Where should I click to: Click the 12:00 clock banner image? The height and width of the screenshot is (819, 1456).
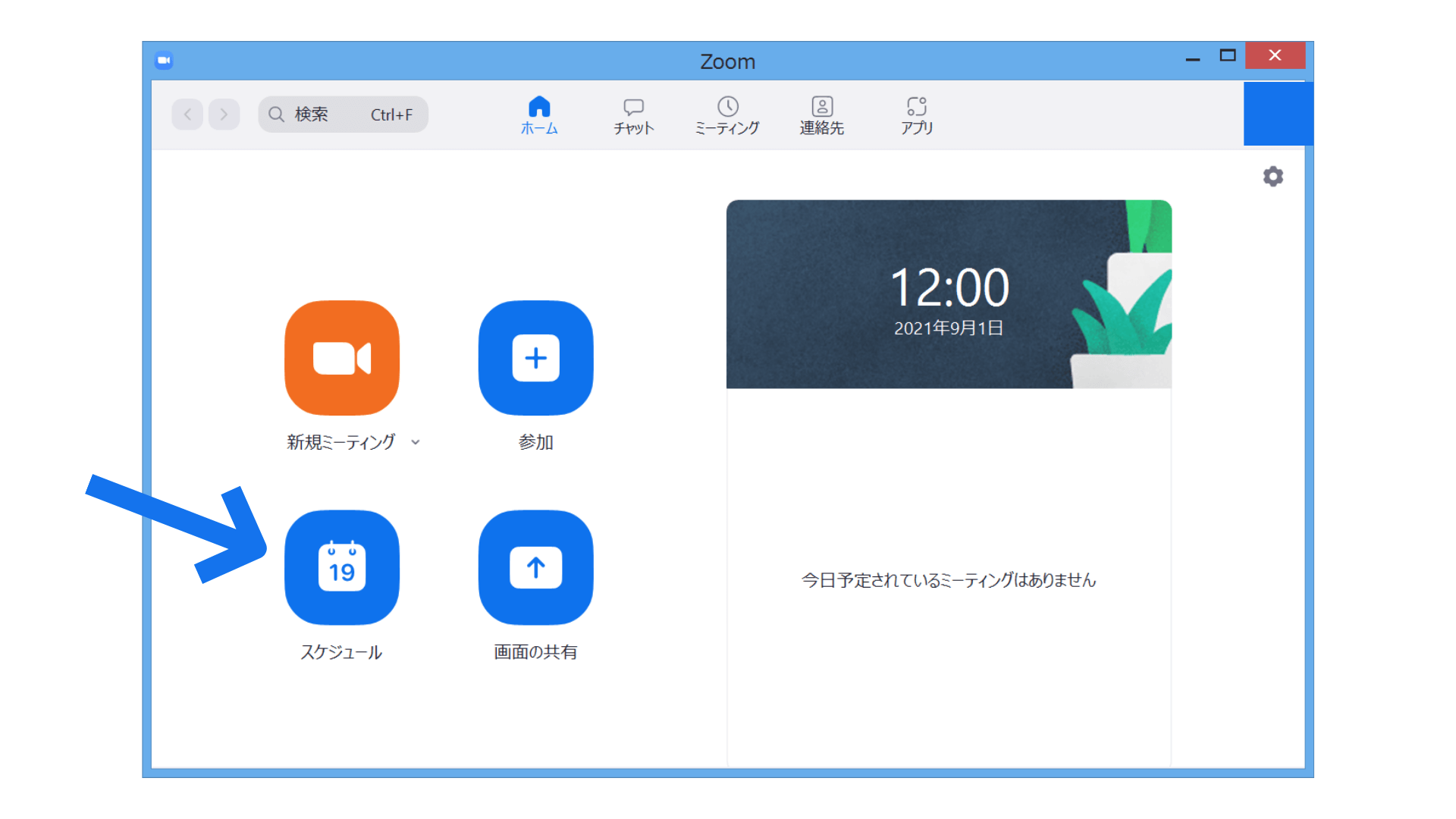pos(948,294)
